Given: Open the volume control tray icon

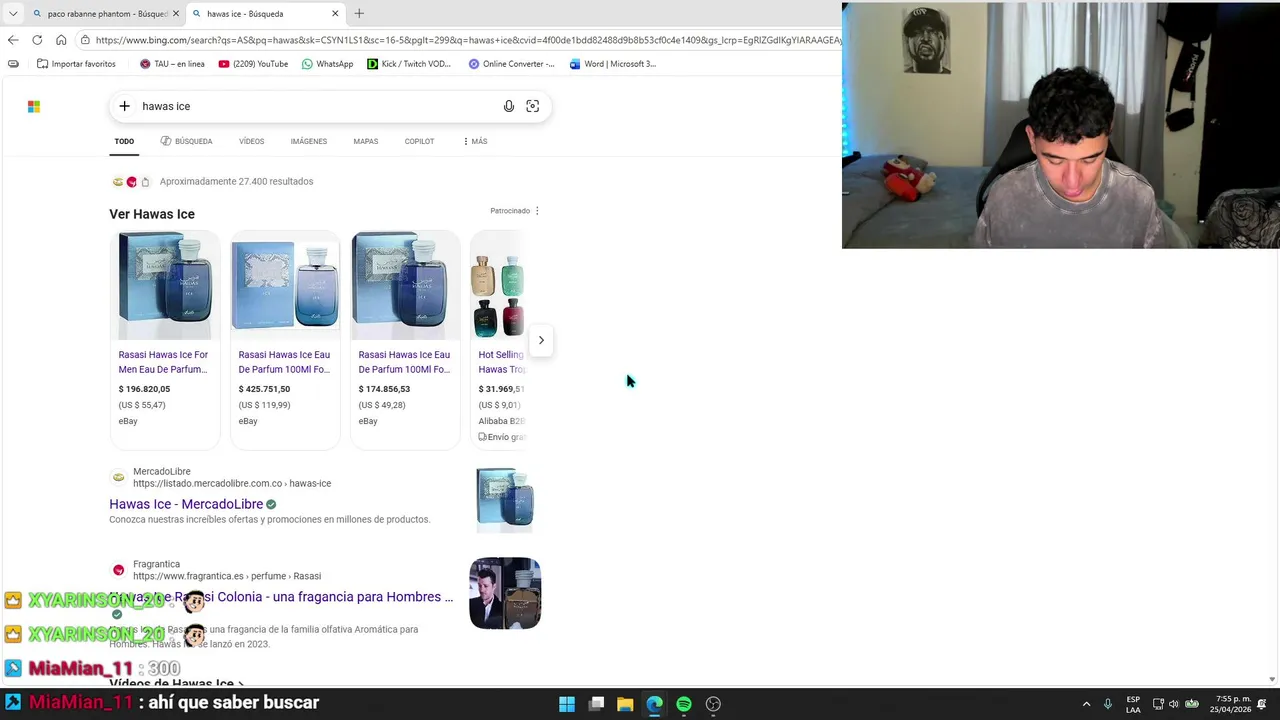Looking at the screenshot, I should point(1174,704).
